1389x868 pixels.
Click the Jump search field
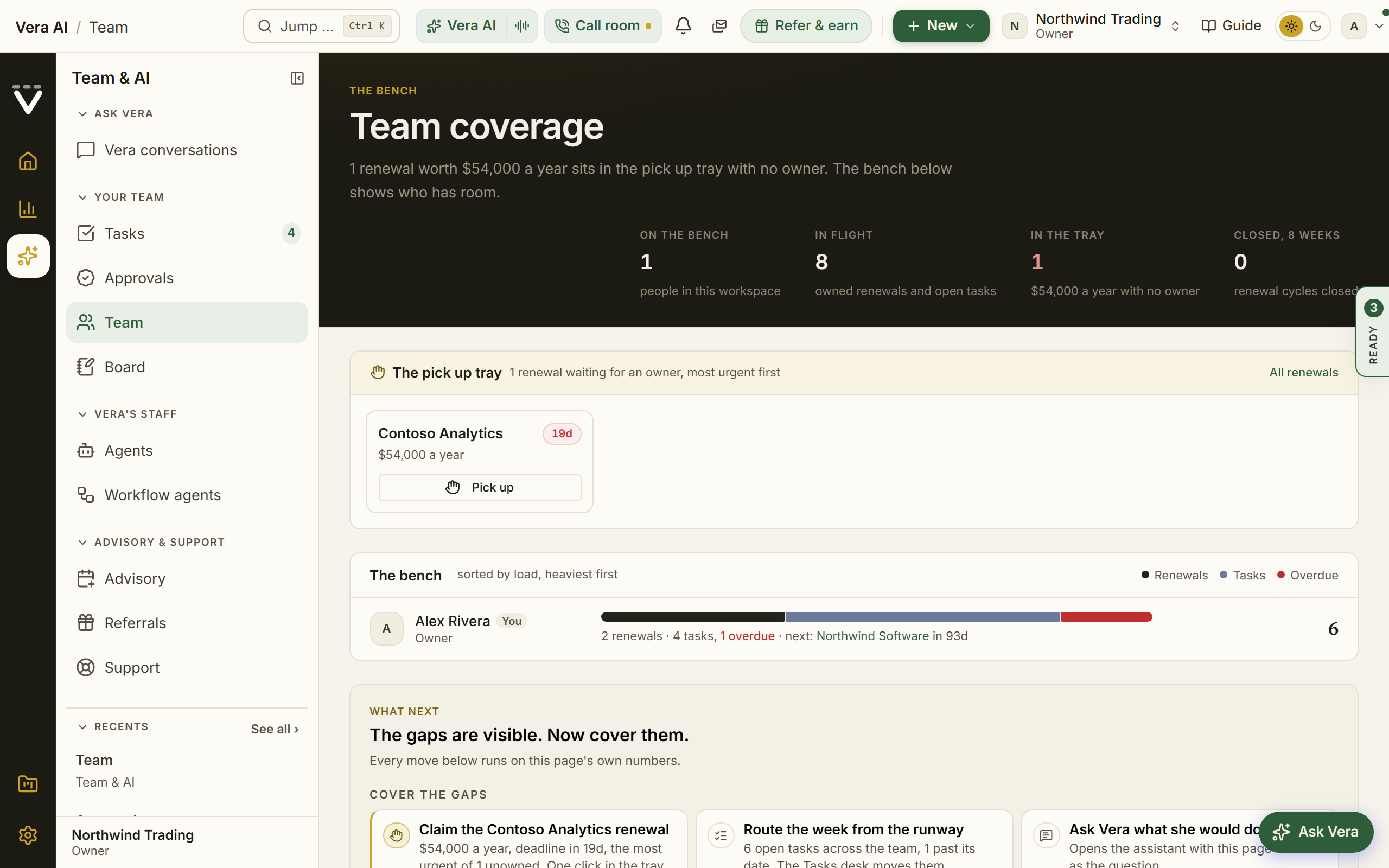point(321,26)
